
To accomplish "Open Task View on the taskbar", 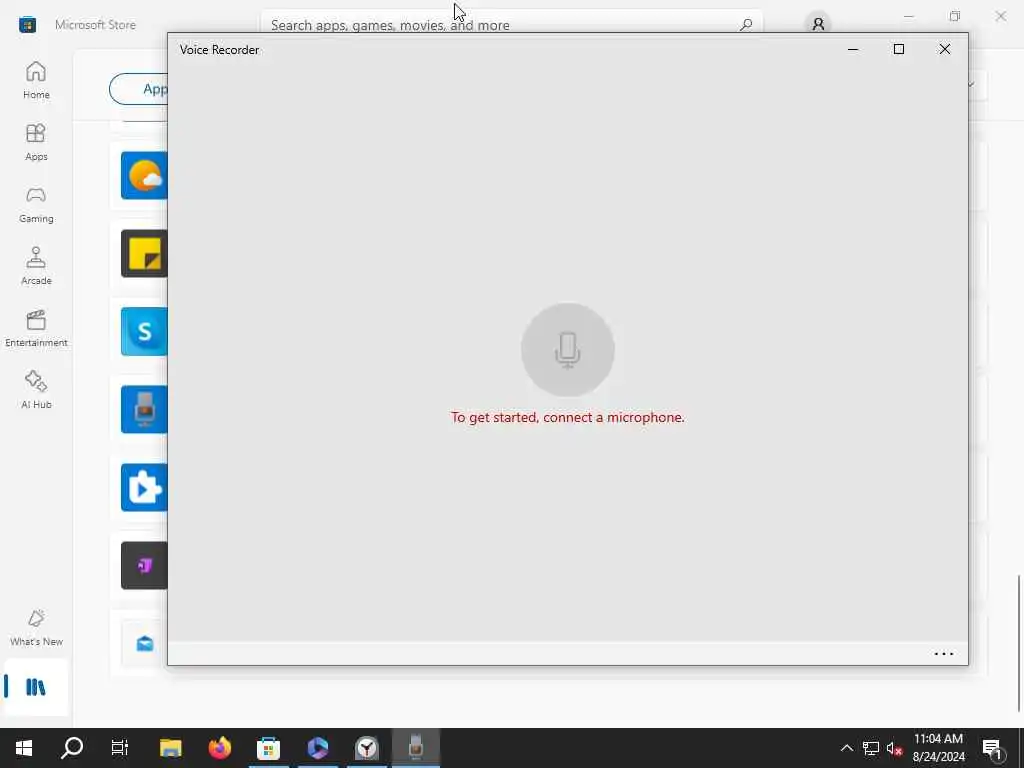I will point(120,748).
